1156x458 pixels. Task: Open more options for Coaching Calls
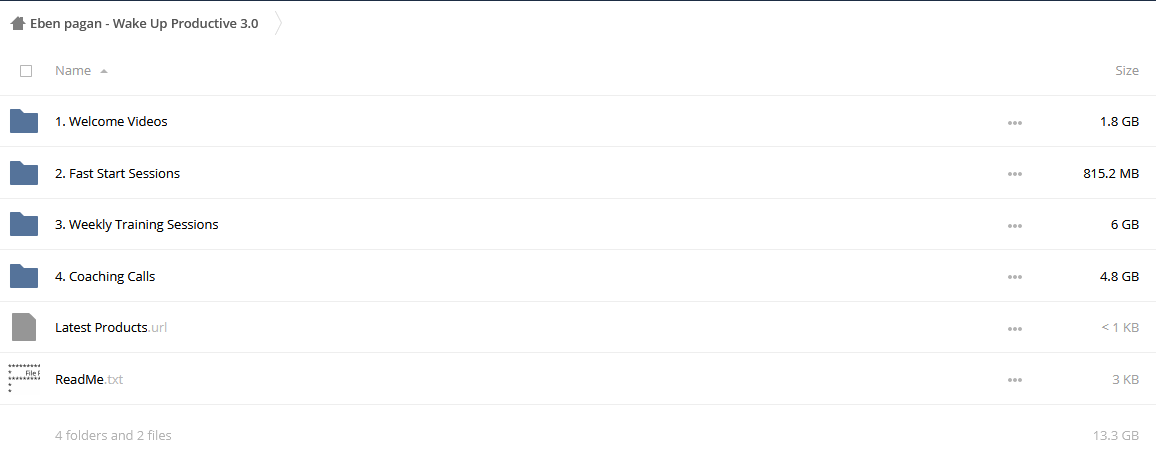pos(1014,277)
